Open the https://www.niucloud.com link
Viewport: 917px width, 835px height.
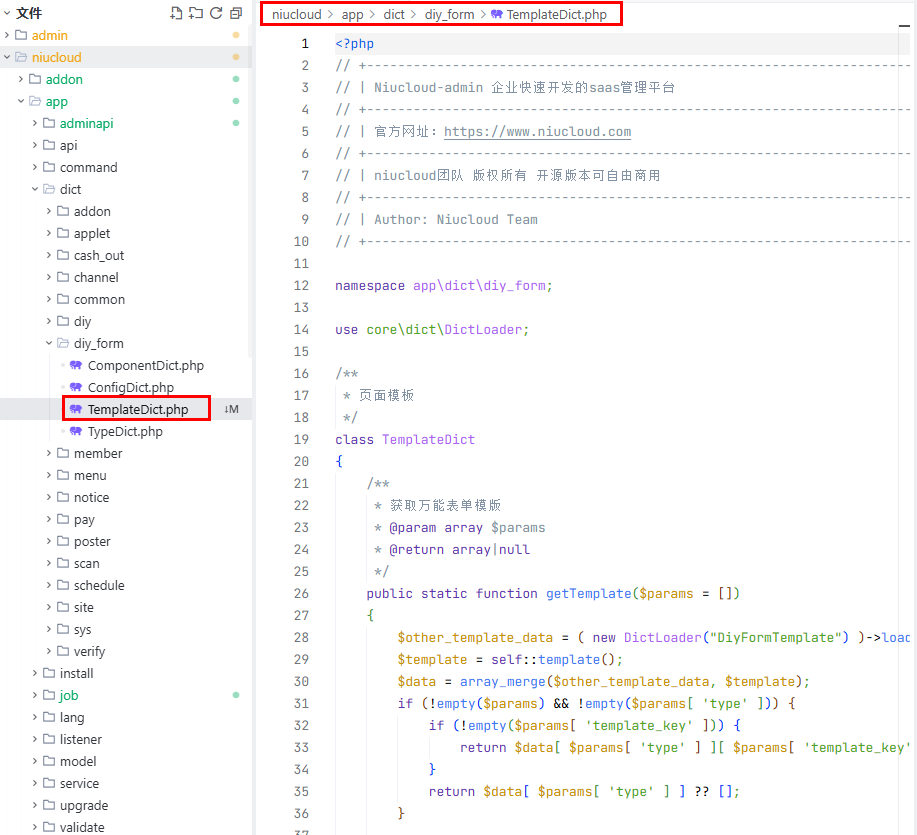(x=537, y=131)
